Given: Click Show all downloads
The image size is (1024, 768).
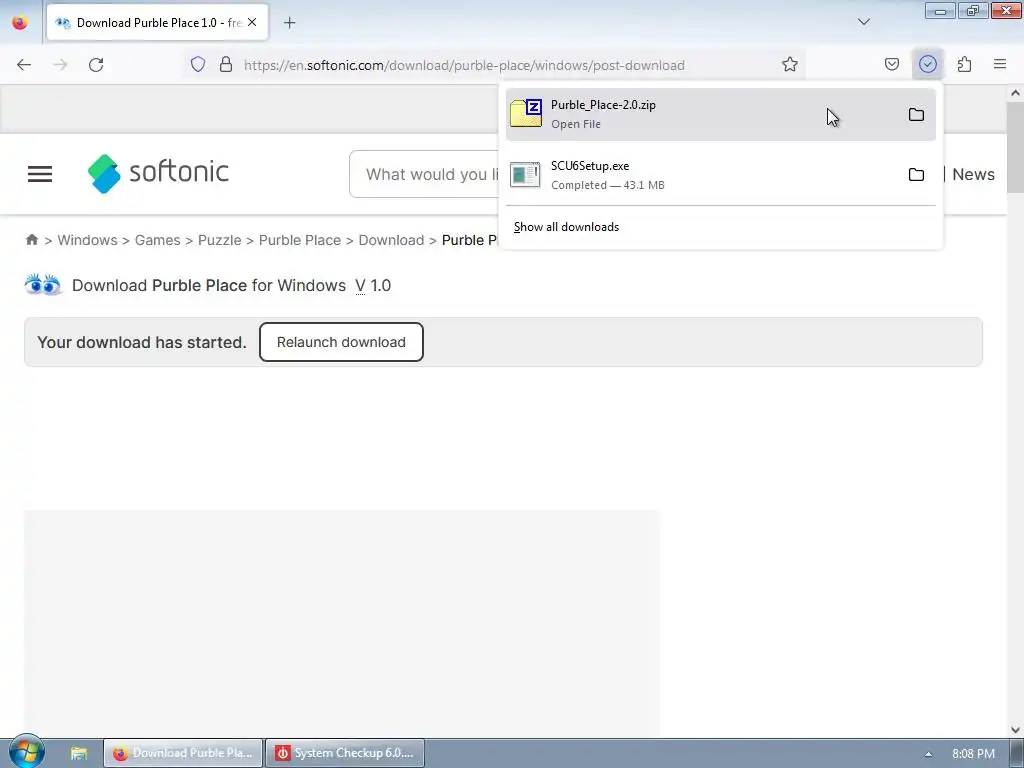Looking at the screenshot, I should coord(566,227).
